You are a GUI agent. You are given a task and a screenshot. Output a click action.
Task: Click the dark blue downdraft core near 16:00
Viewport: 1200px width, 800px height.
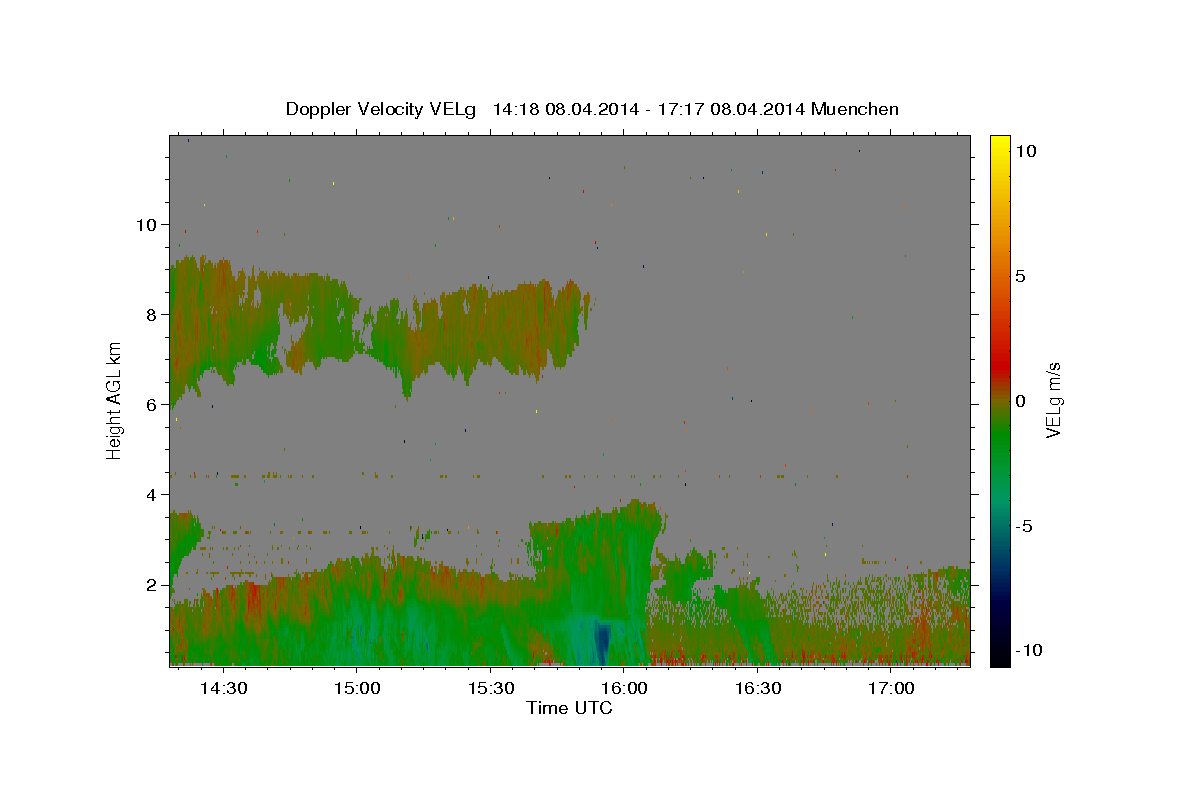tap(602, 641)
